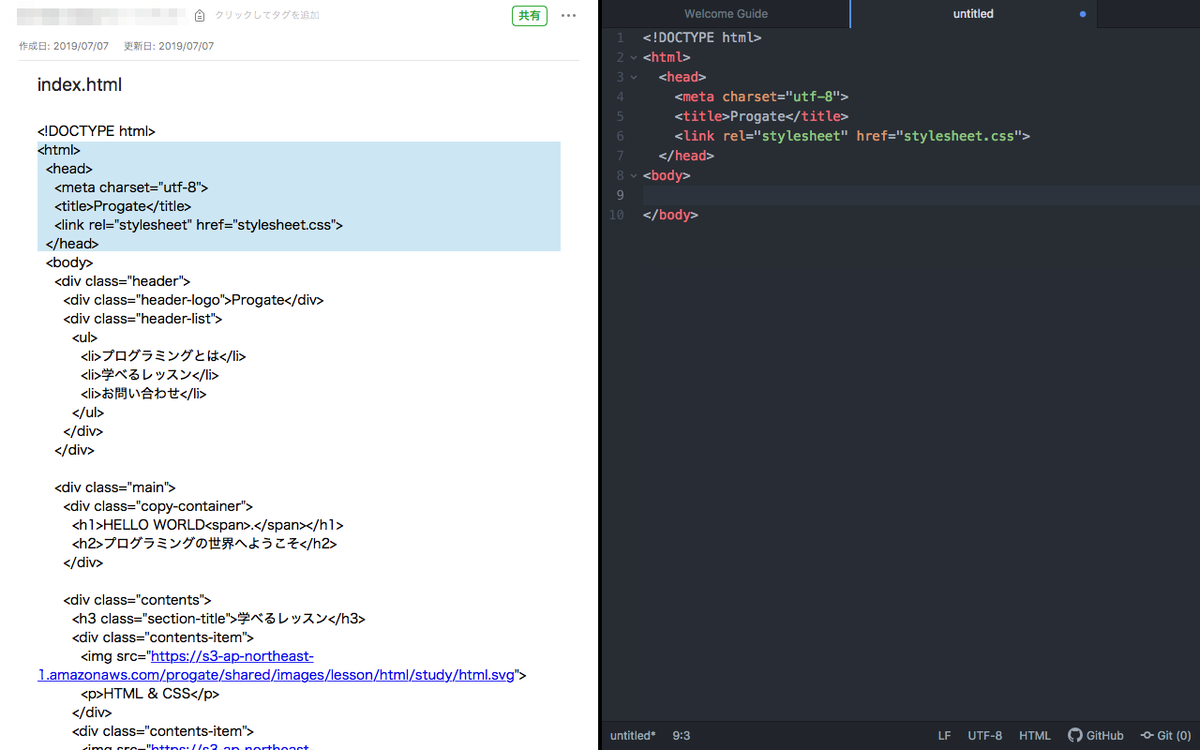
Task: Open the HTML grammar selector
Action: (1035, 735)
